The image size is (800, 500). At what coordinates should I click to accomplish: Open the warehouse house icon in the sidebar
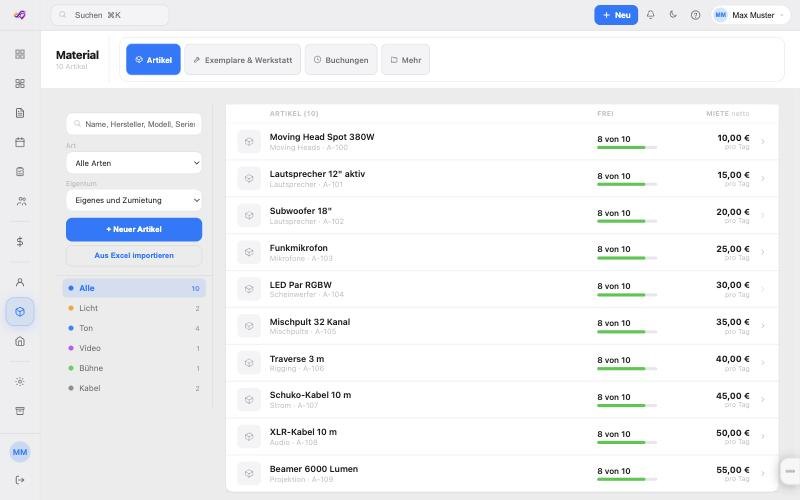(20, 341)
